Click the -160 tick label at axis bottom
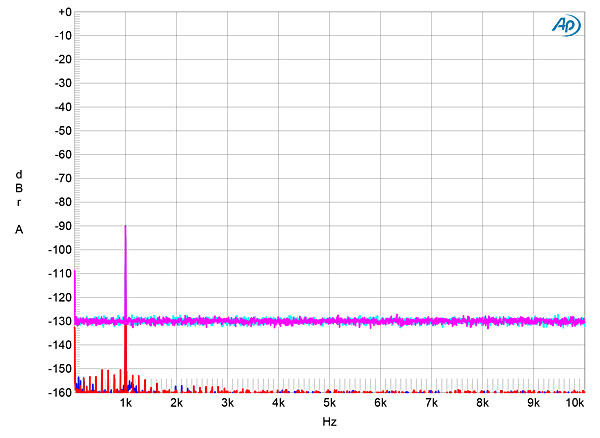The height and width of the screenshot is (438, 600). click(57, 392)
